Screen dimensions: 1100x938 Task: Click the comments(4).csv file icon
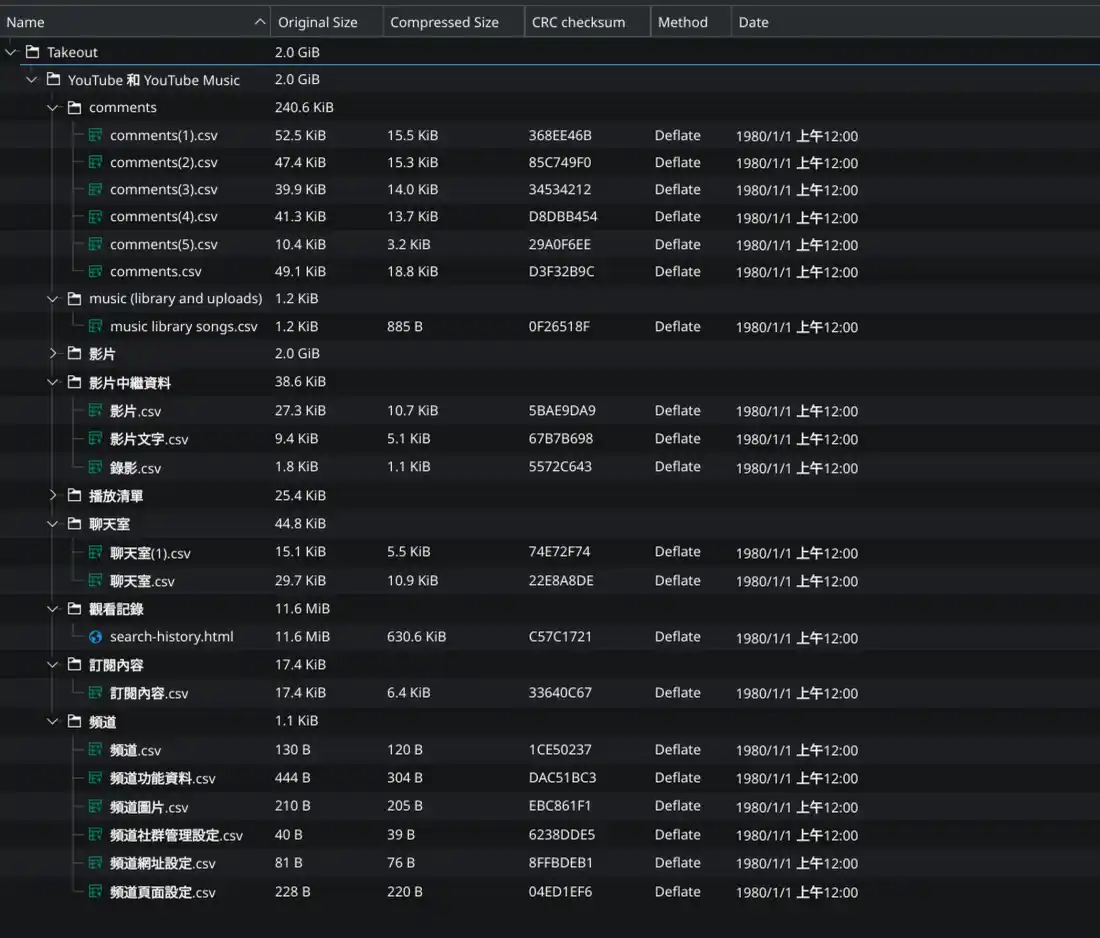tap(95, 216)
